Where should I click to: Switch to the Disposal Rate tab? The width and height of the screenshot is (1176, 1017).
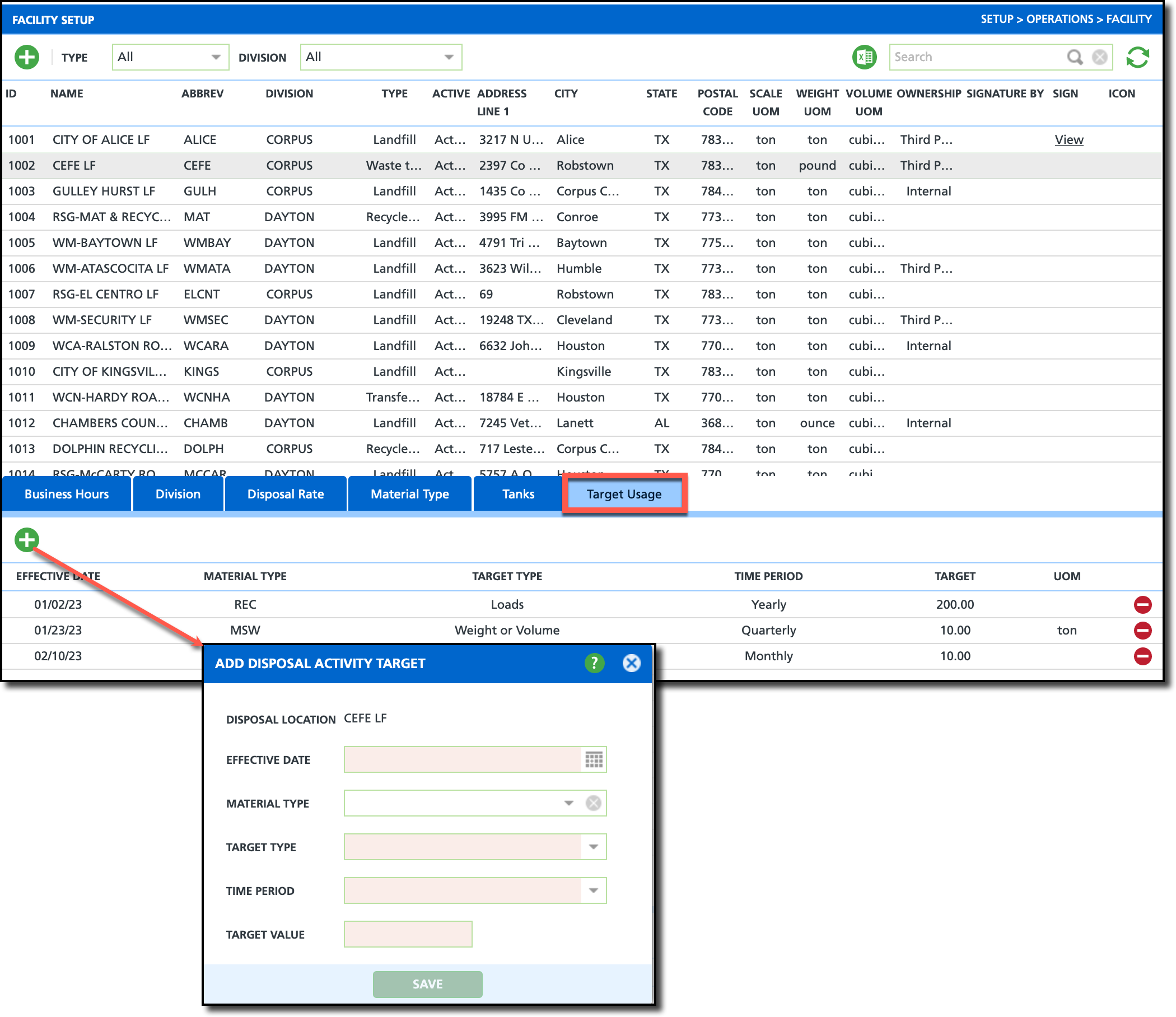(286, 494)
